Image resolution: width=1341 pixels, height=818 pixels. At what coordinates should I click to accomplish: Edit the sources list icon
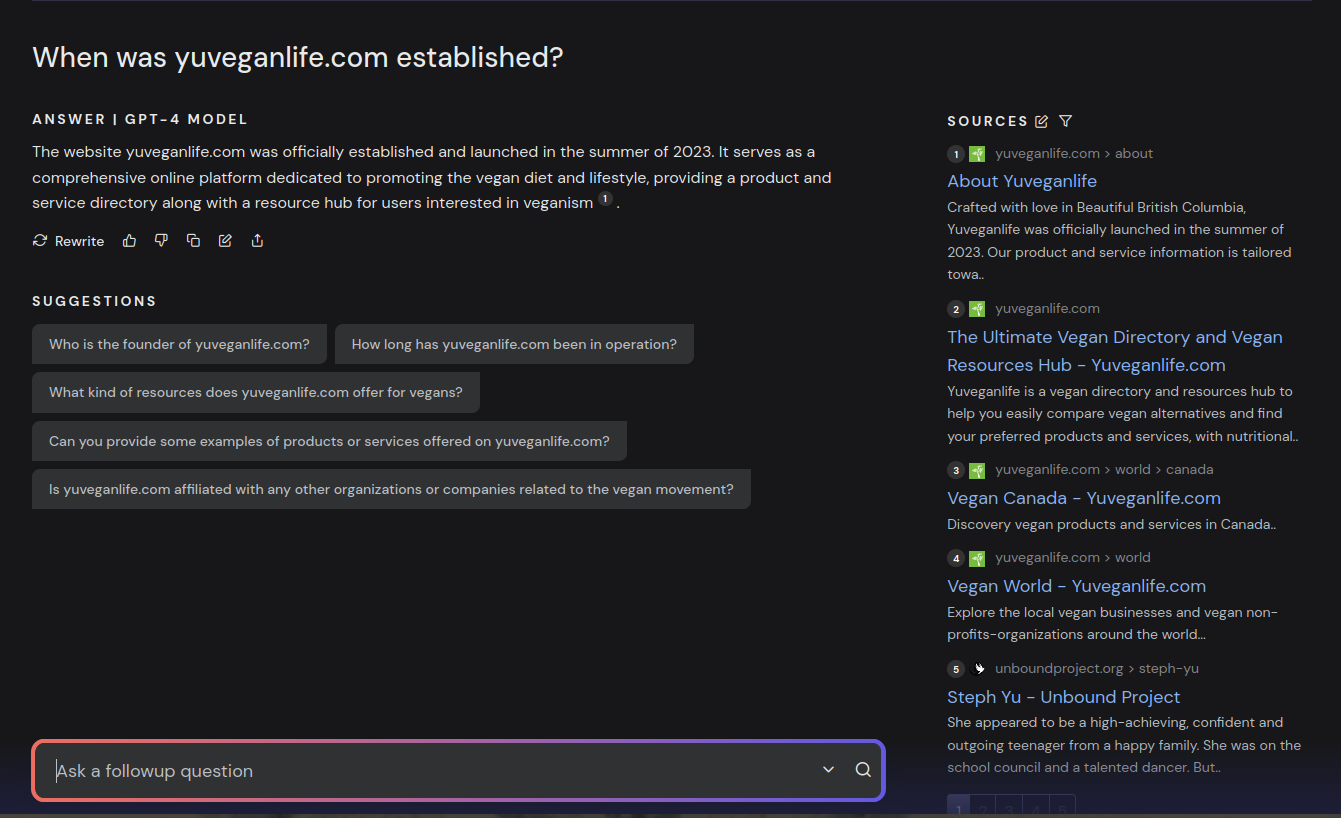click(1041, 121)
